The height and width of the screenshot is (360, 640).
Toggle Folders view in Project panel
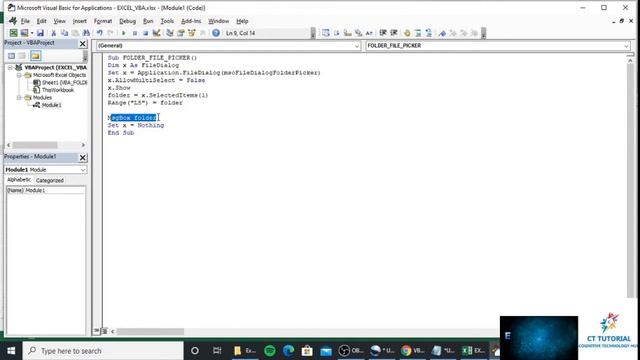(x=36, y=56)
